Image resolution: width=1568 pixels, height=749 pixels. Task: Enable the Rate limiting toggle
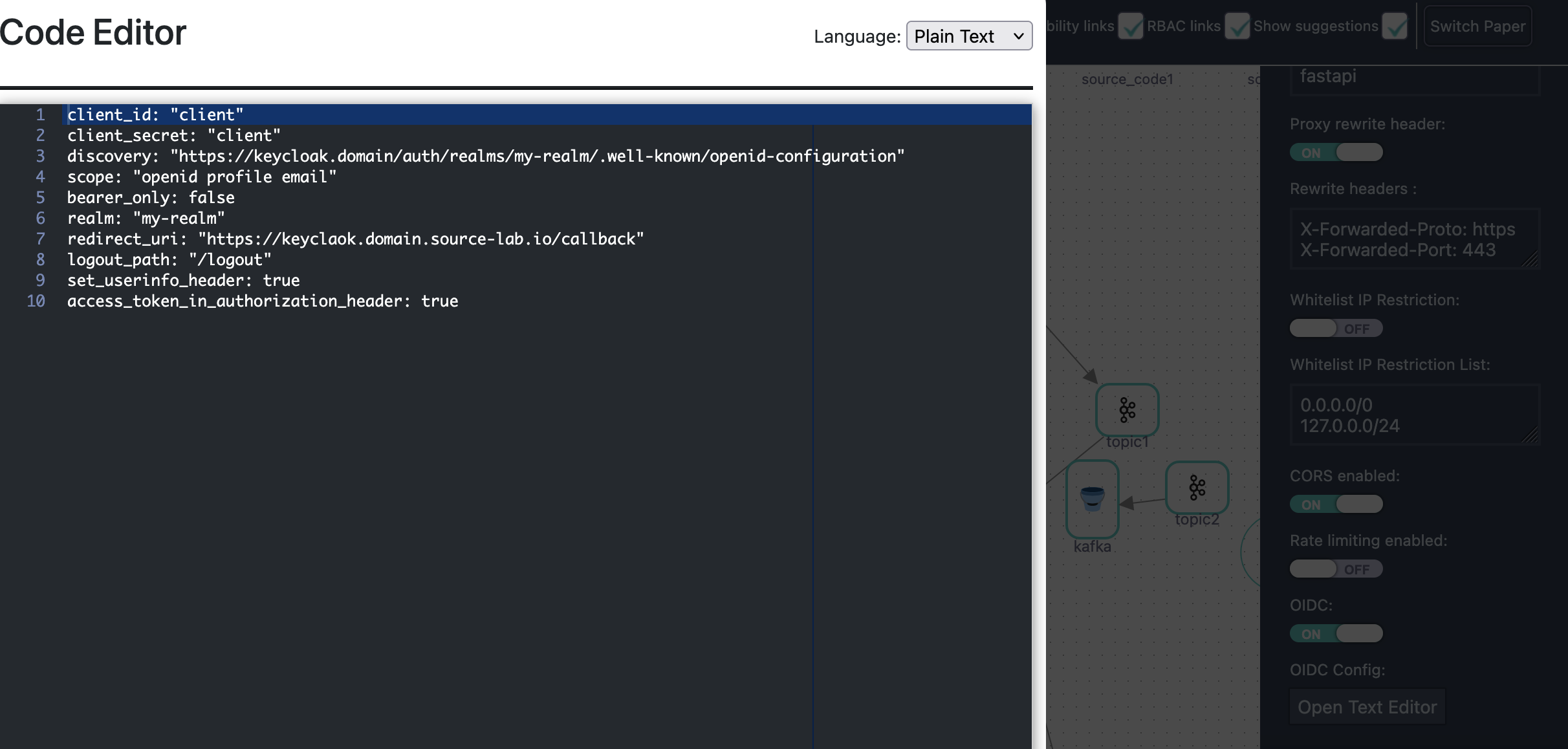[1336, 569]
